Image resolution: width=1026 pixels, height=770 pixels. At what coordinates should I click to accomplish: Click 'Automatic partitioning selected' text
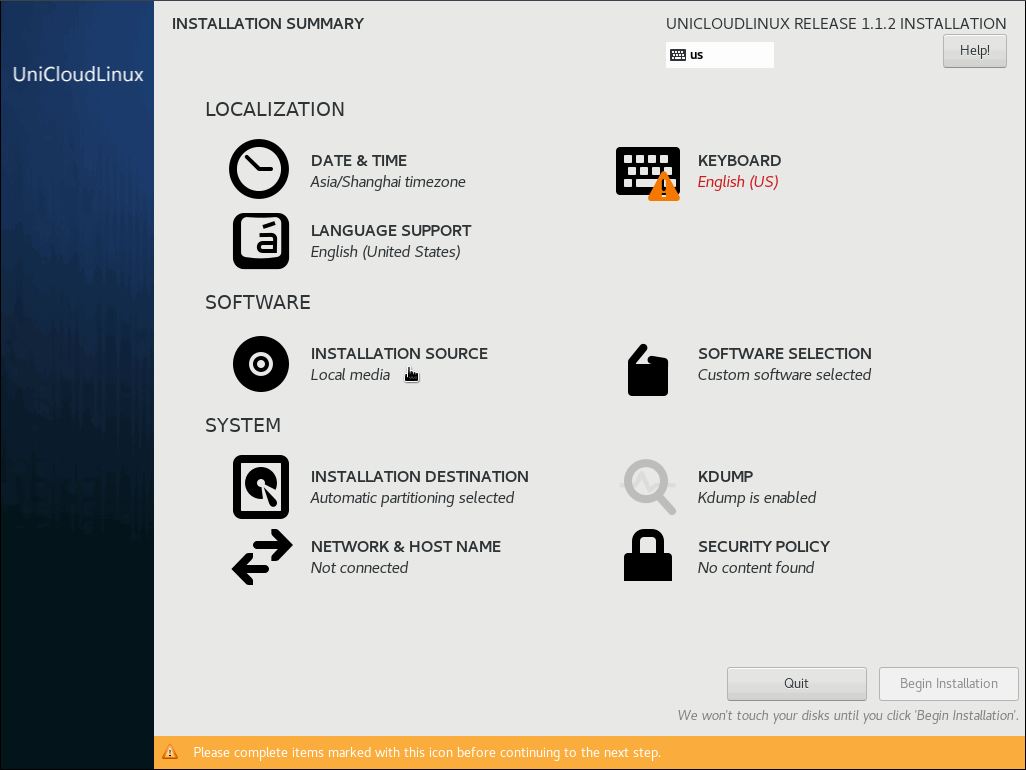(412, 498)
